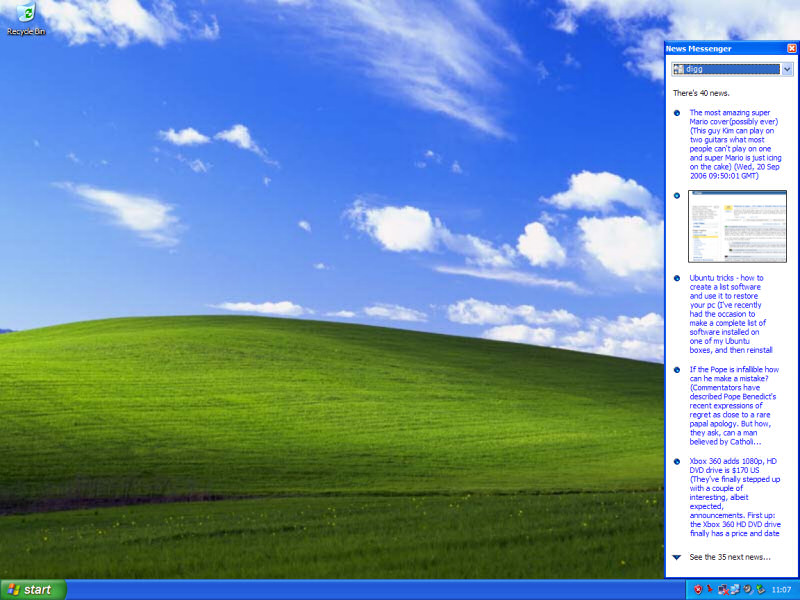Image resolution: width=800 pixels, height=600 pixels.
Task: Select the digg feed combo box
Action: pyautogui.click(x=726, y=70)
